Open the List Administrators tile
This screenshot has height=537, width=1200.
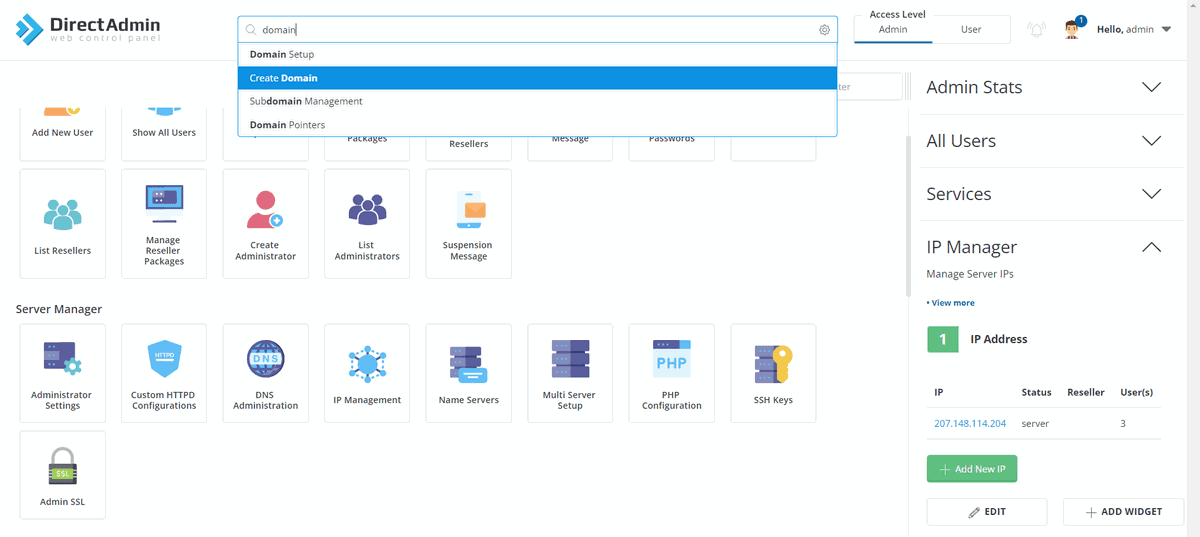point(367,224)
